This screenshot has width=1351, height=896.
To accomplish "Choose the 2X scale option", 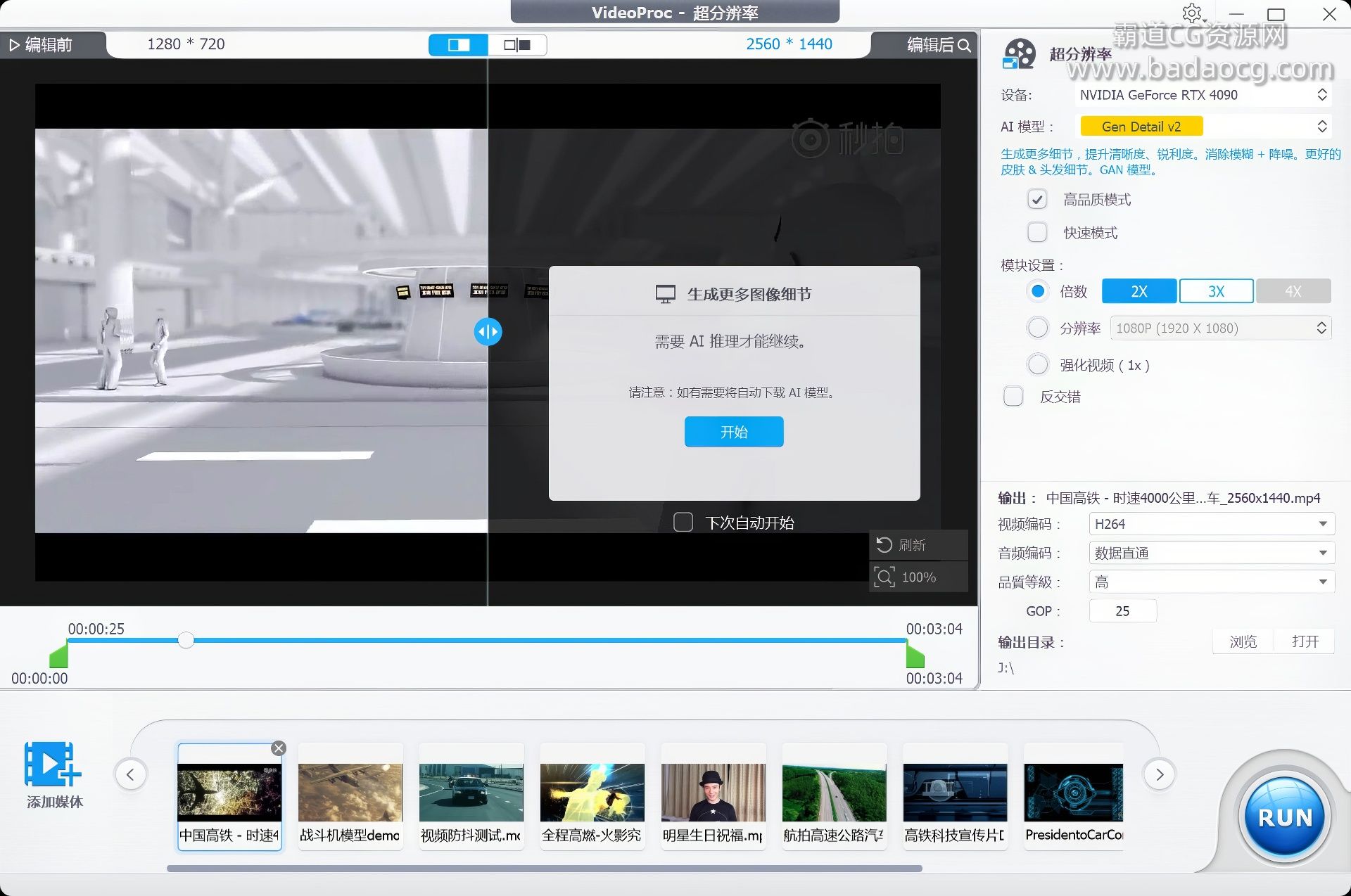I will (1139, 291).
